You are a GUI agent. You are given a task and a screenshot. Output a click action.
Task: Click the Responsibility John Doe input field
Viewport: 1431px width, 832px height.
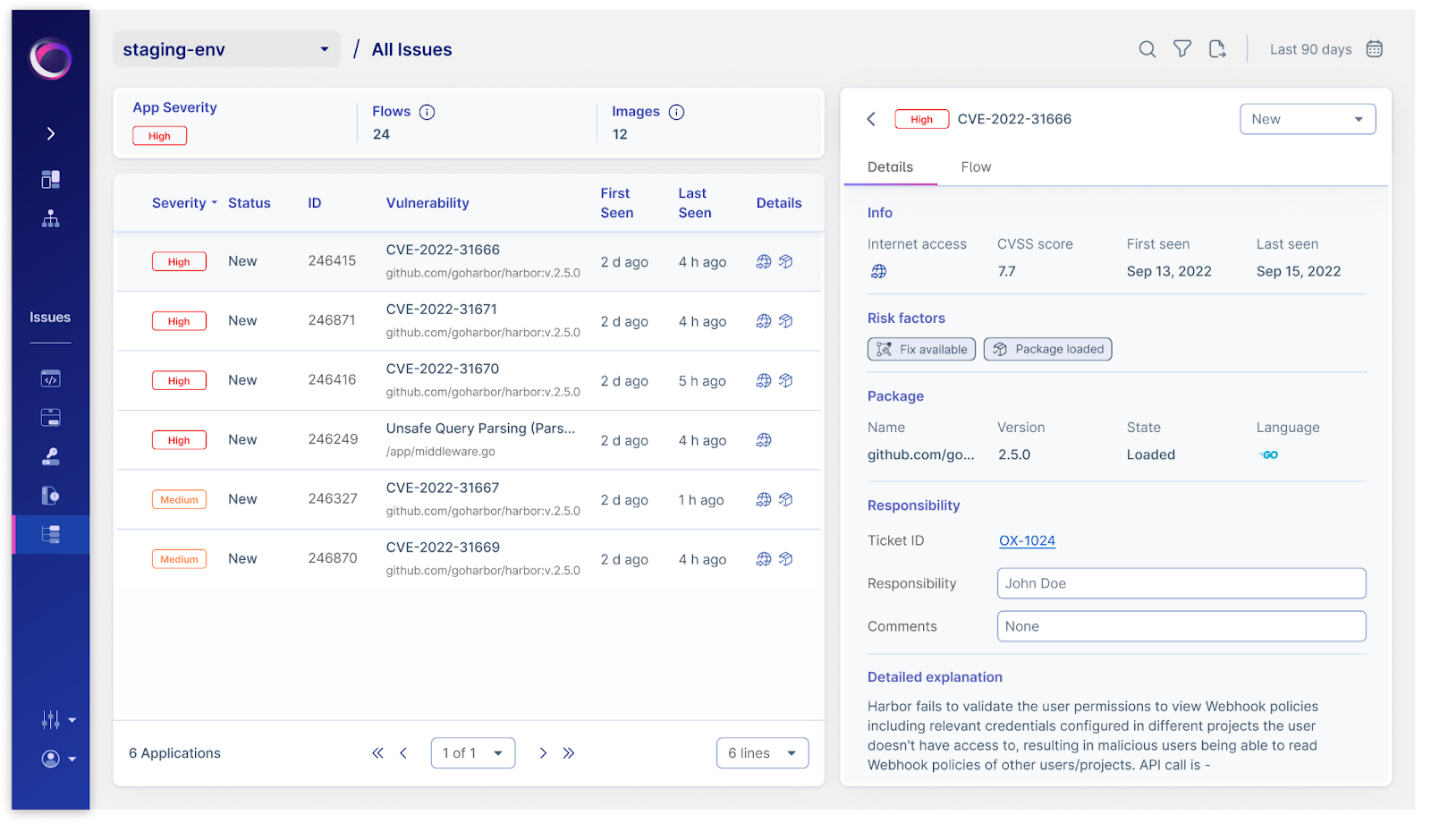(1181, 583)
